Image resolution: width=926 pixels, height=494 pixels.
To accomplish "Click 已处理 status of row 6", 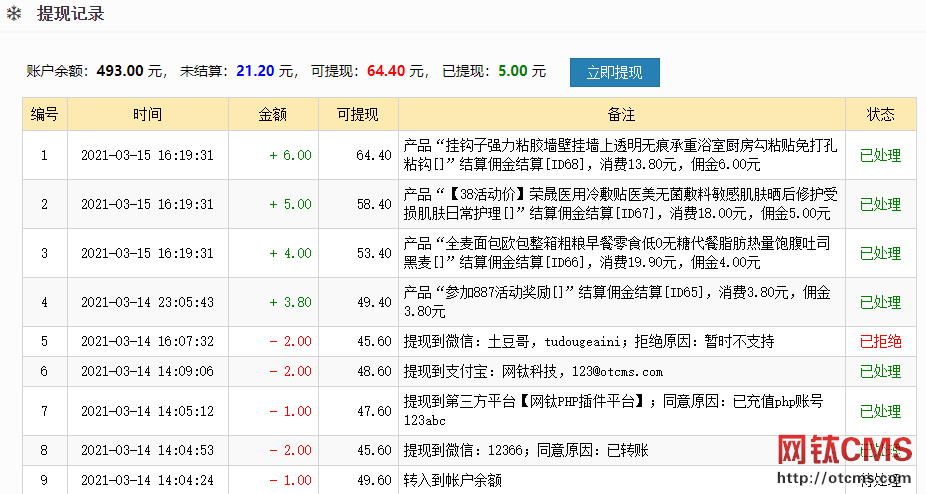I will (x=881, y=372).
